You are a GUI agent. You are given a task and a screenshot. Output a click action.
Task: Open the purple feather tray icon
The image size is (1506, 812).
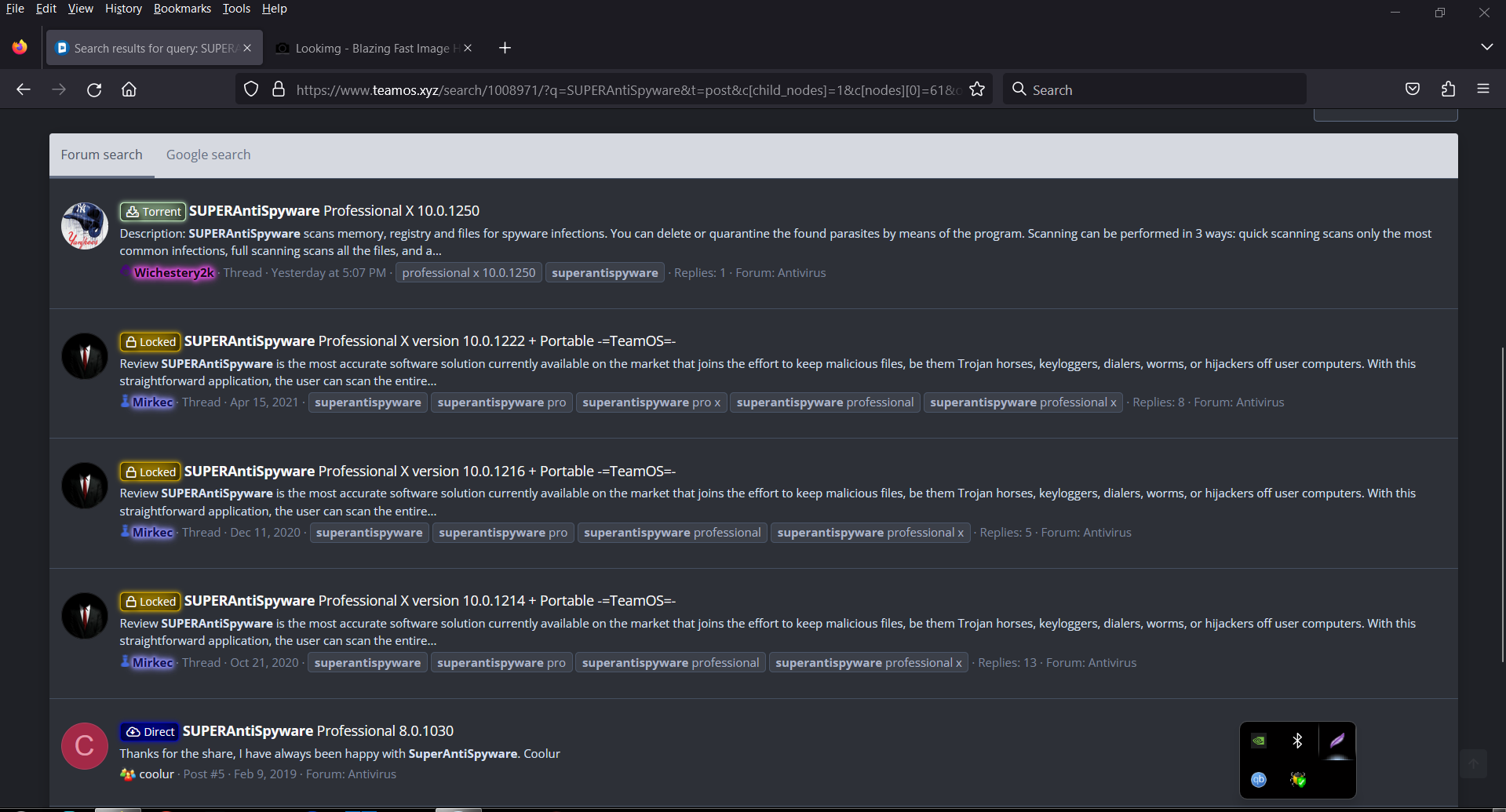(1336, 741)
